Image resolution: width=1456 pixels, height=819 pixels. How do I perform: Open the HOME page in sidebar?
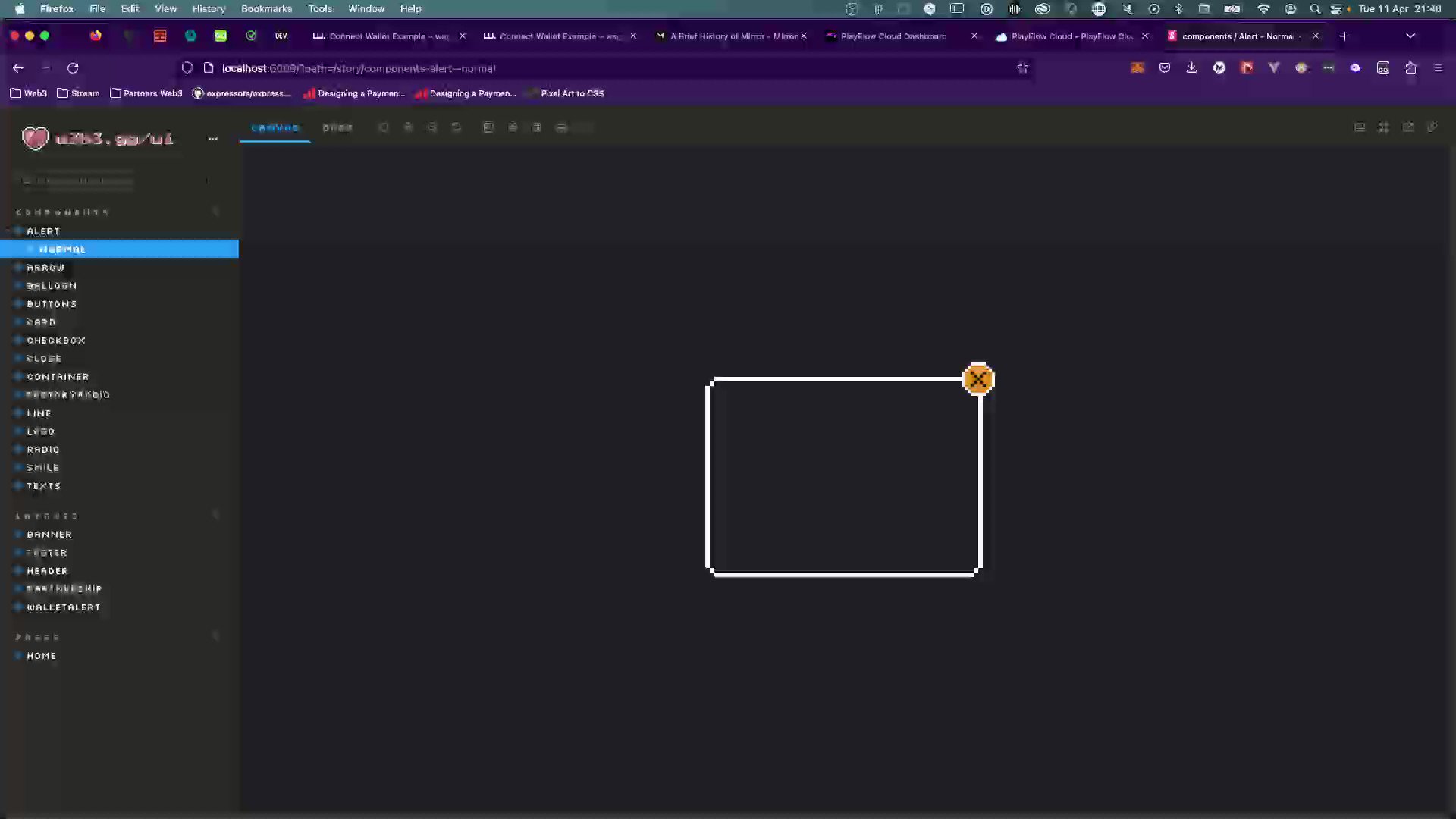coord(41,656)
